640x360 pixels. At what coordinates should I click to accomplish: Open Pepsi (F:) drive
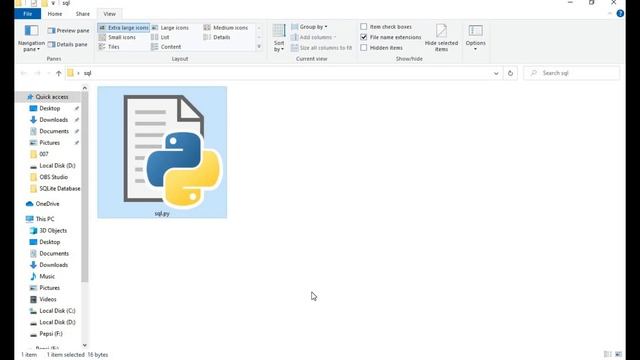pyautogui.click(x=51, y=333)
